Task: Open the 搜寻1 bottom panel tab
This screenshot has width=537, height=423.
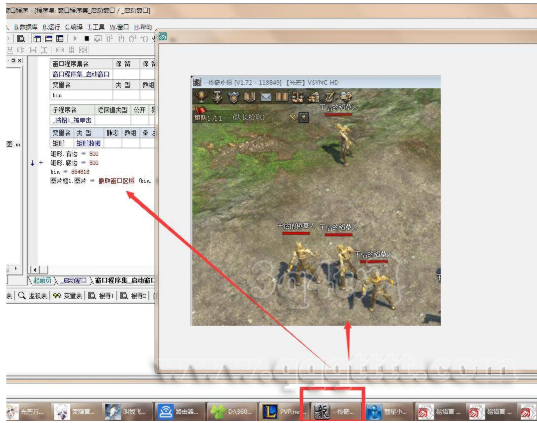Action: pyautogui.click(x=100, y=295)
